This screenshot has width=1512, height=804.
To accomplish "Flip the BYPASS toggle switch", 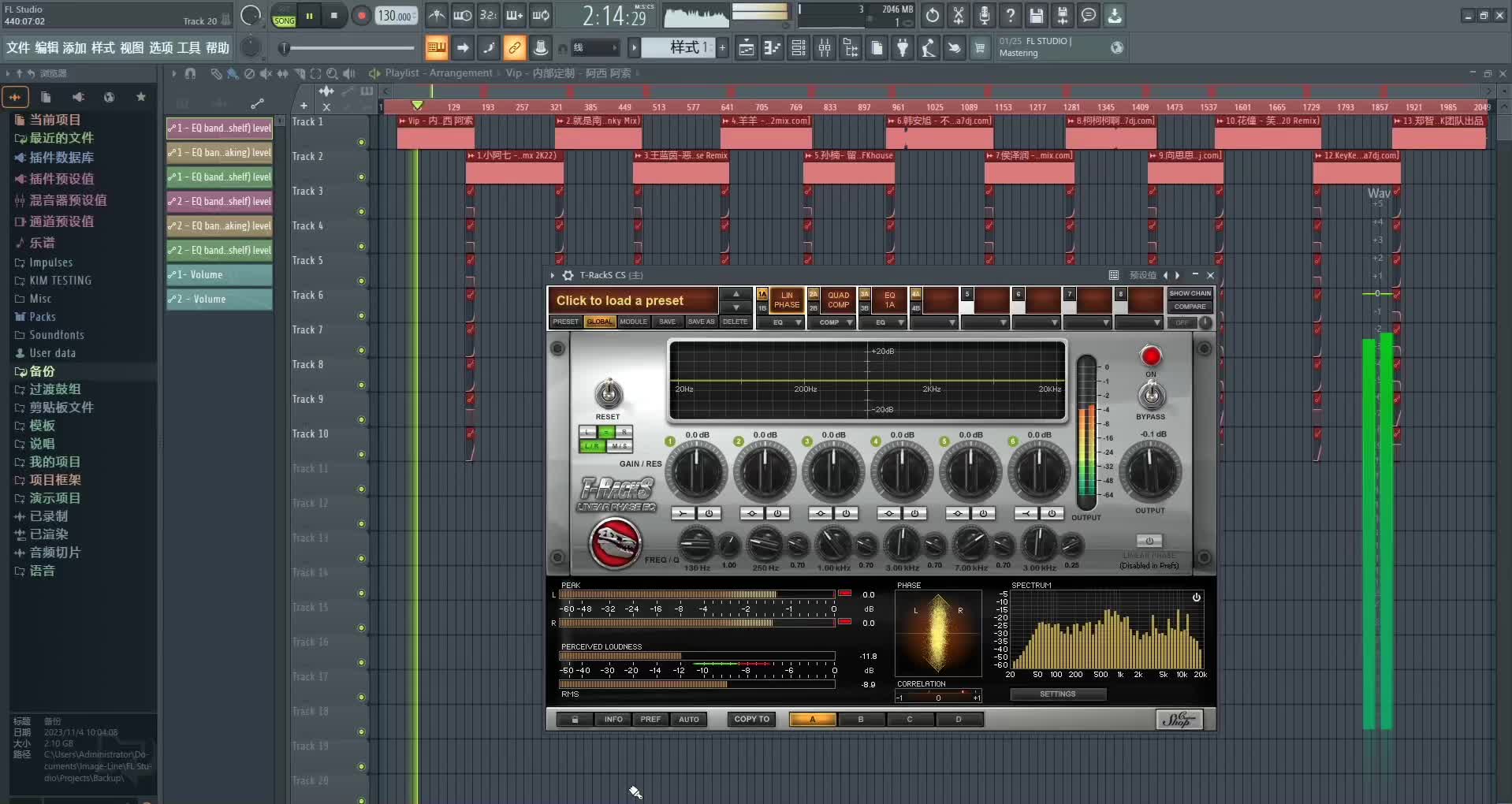I will point(1151,393).
